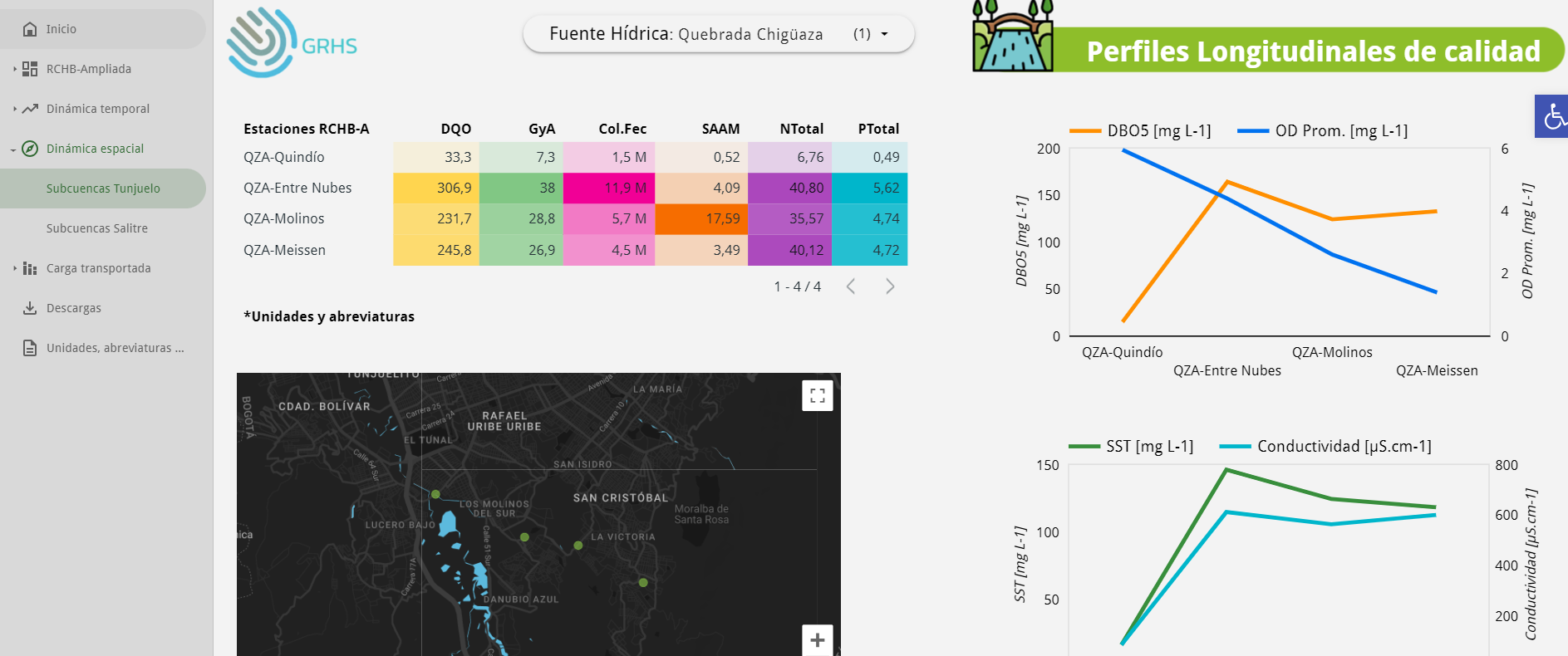This screenshot has width=1568, height=656.
Task: Toggle map fullscreen view
Action: point(817,395)
